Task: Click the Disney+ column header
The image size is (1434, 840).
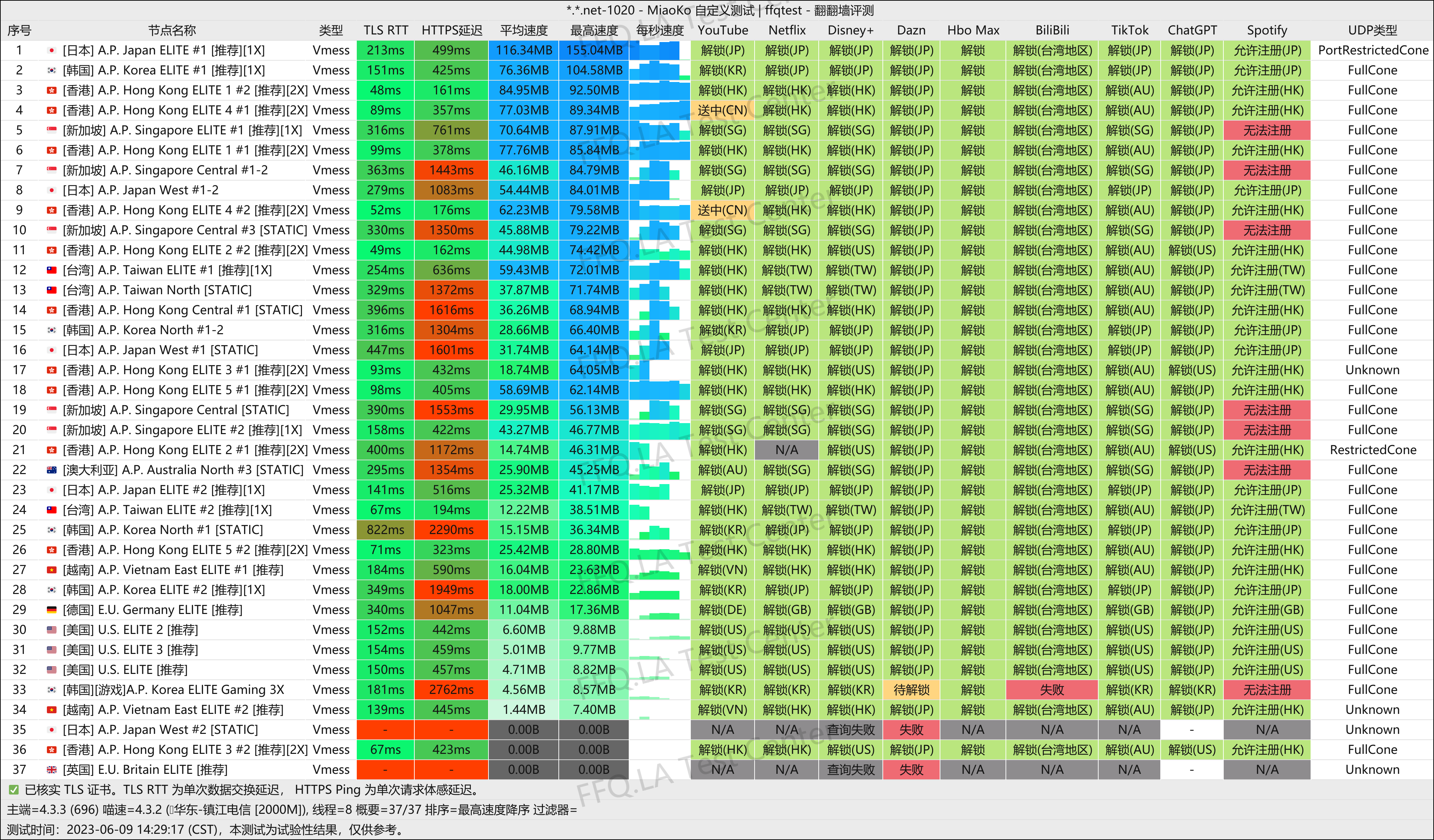Action: coord(851,30)
